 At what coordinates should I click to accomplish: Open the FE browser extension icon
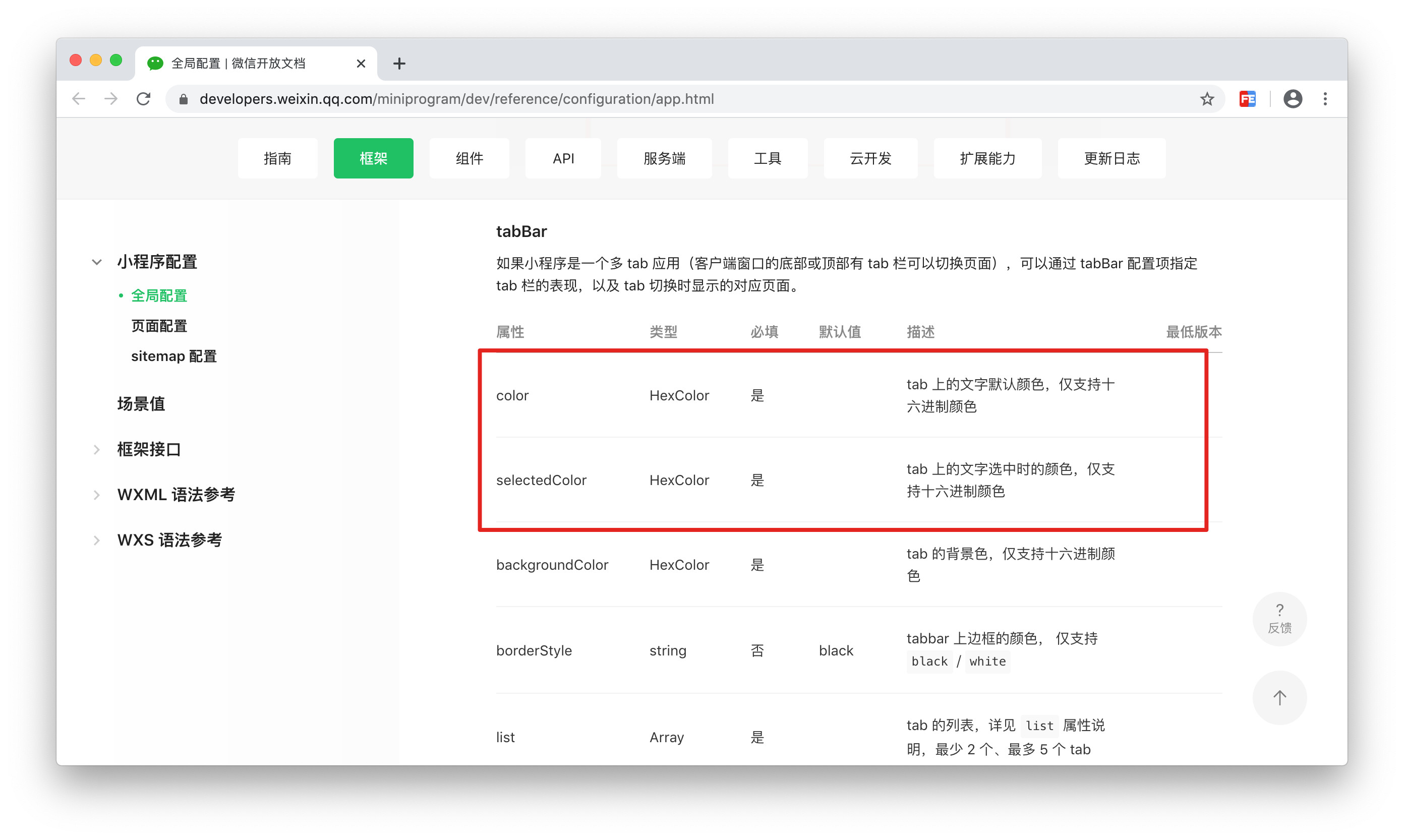pyautogui.click(x=1248, y=99)
